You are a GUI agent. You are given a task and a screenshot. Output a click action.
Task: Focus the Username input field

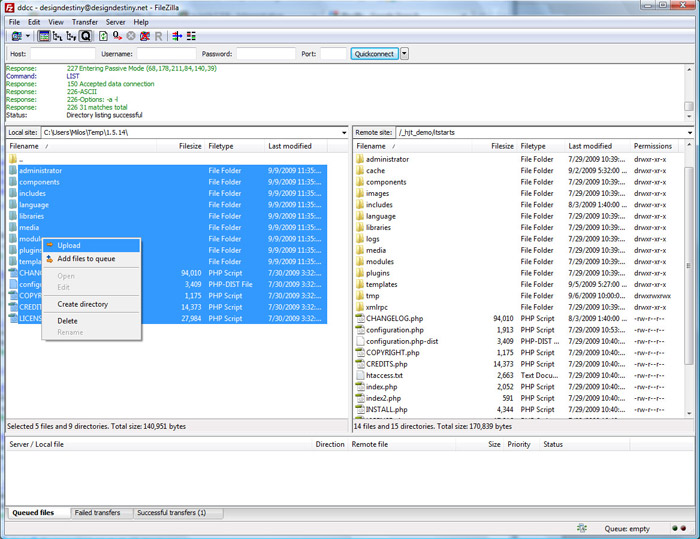point(166,54)
